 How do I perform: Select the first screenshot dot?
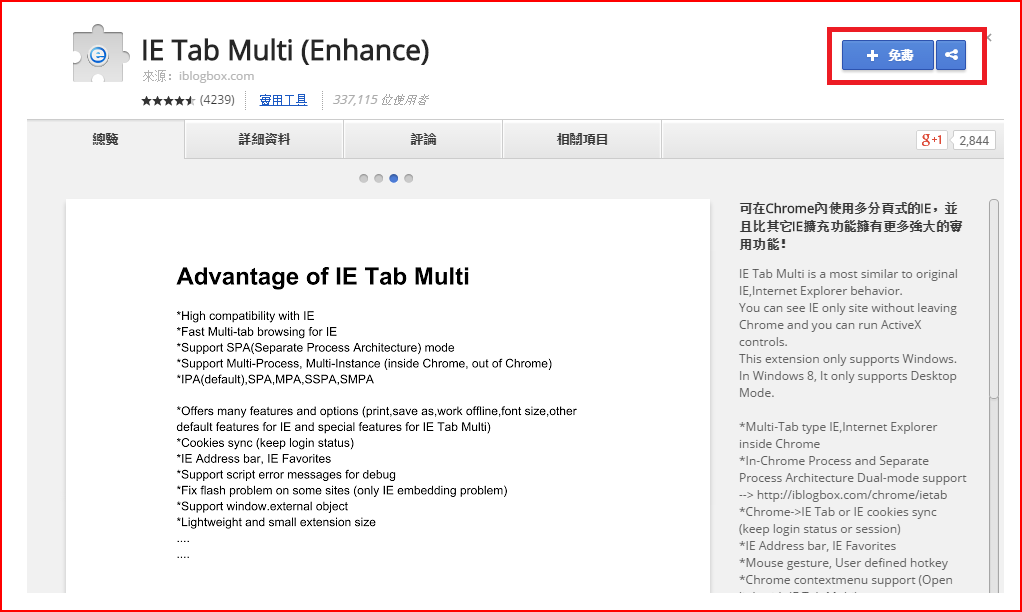click(x=364, y=178)
